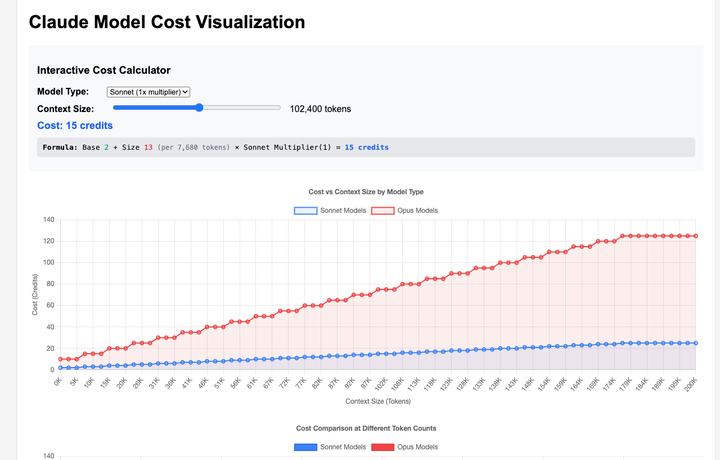Click the '200K' x-axis tick label
The height and width of the screenshot is (460, 720).
(691, 384)
